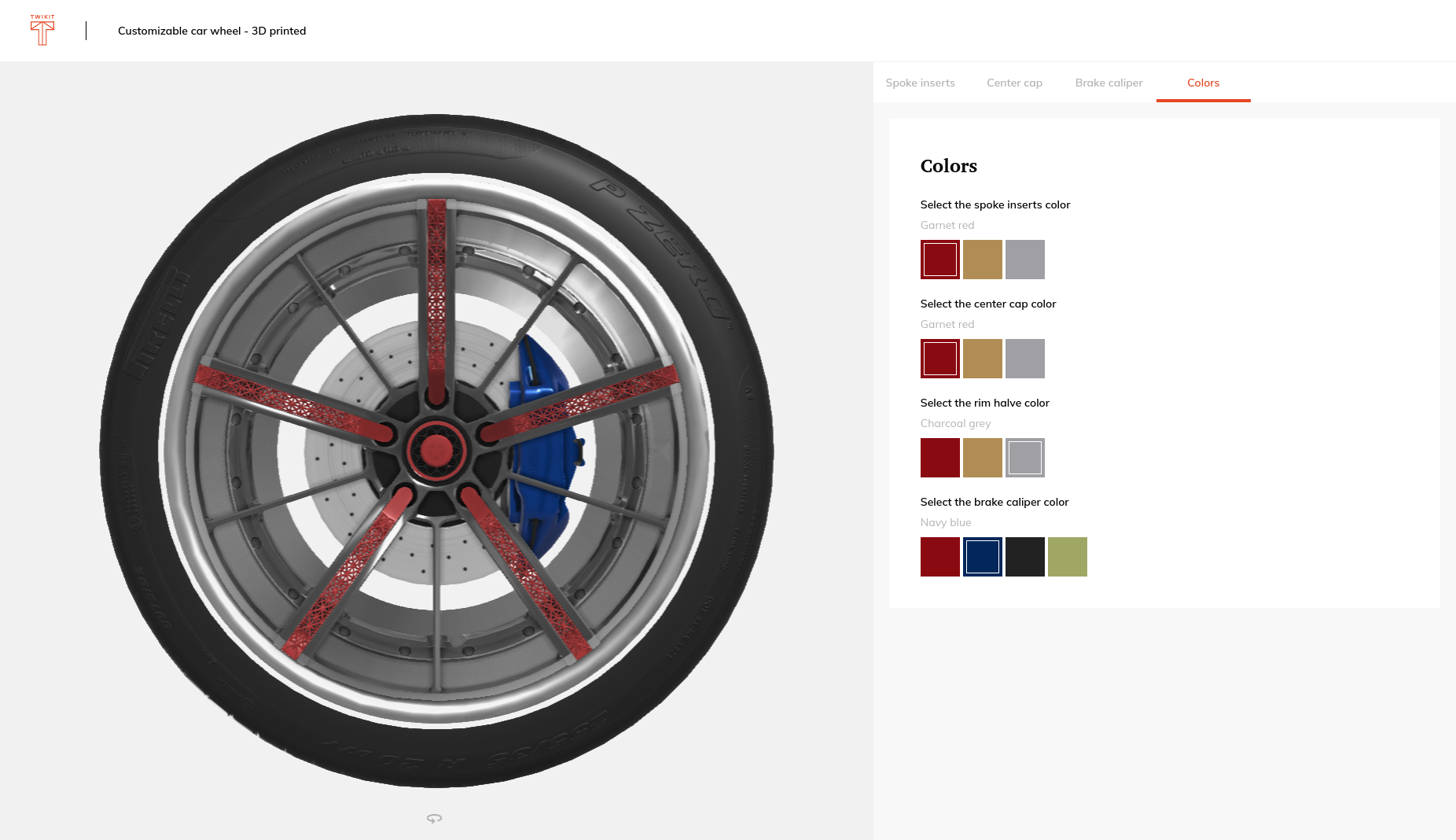This screenshot has height=840, width=1456.
Task: Select the Colors tab
Action: coord(1203,83)
